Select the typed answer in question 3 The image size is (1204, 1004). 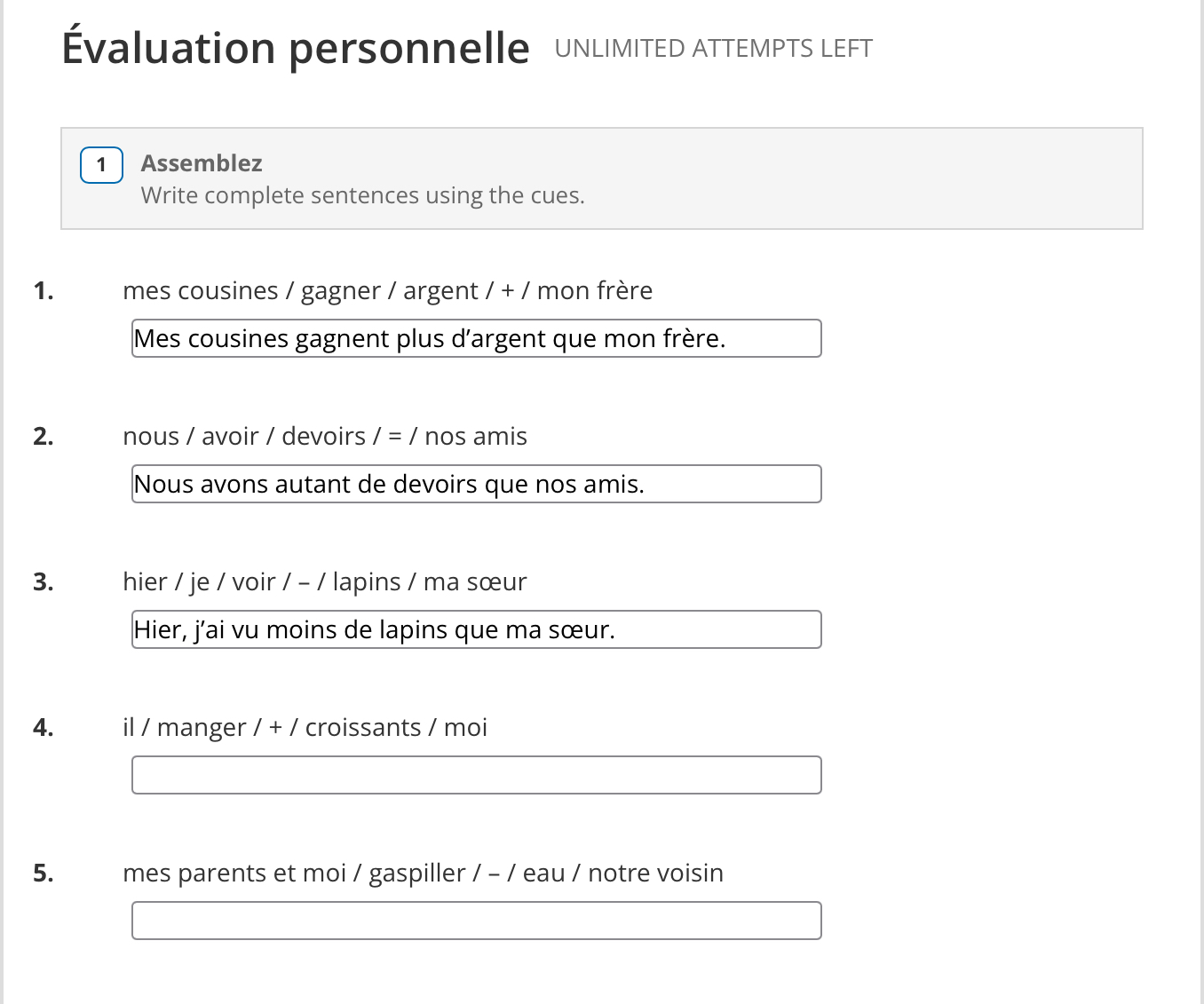click(374, 629)
